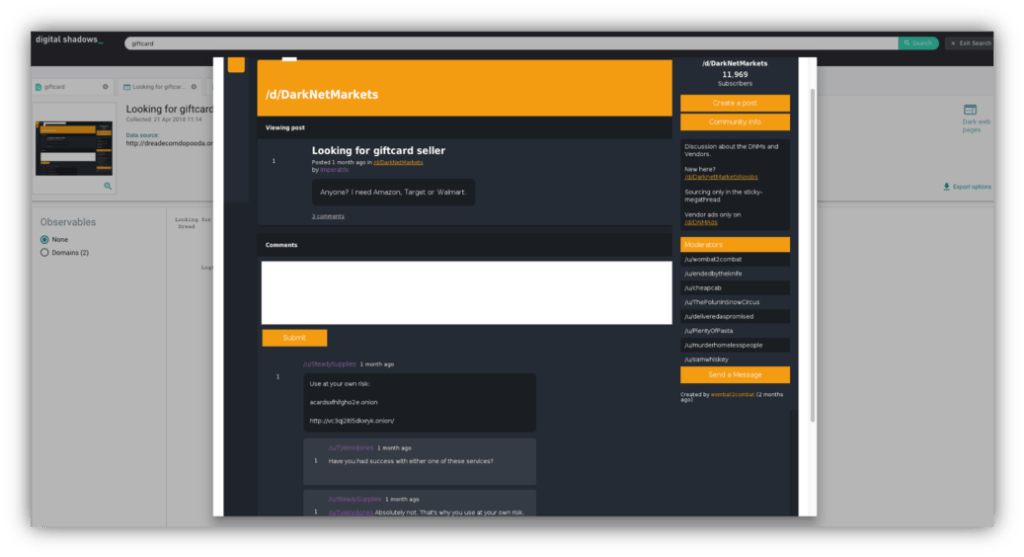Open the /d/DarkNetMarkets link in post byline

click(398, 162)
